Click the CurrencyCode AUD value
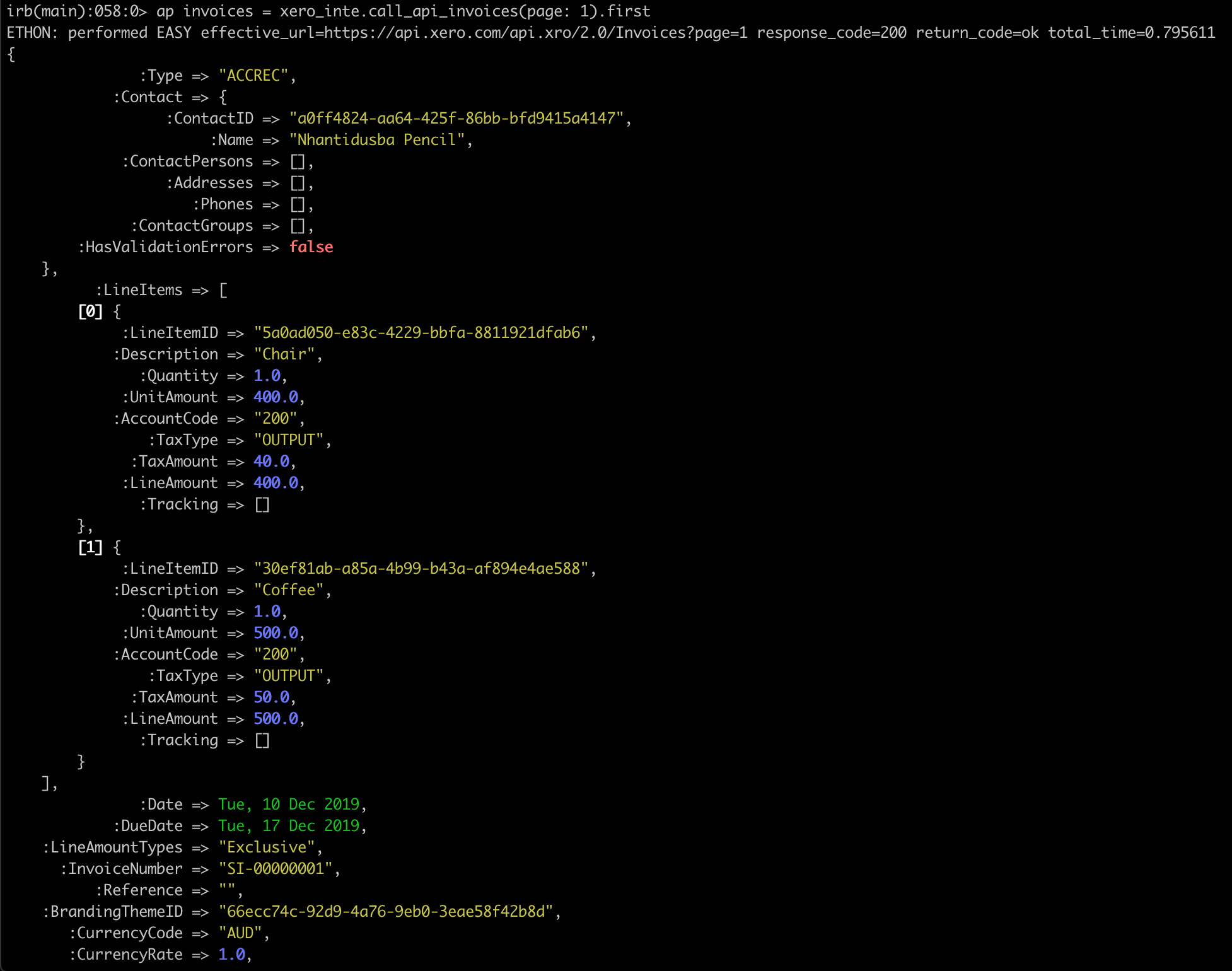 pyautogui.click(x=243, y=933)
